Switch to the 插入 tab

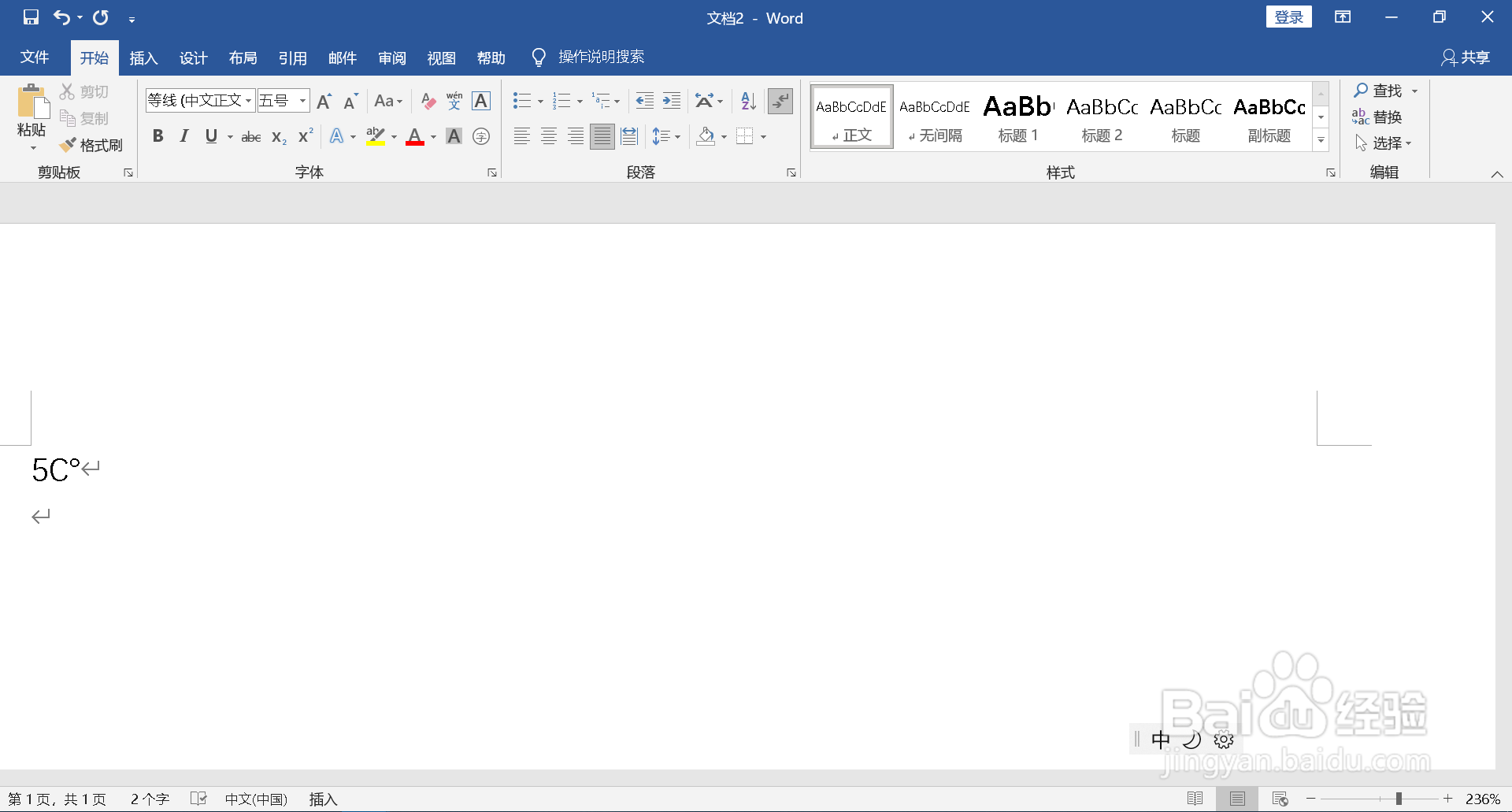click(143, 57)
